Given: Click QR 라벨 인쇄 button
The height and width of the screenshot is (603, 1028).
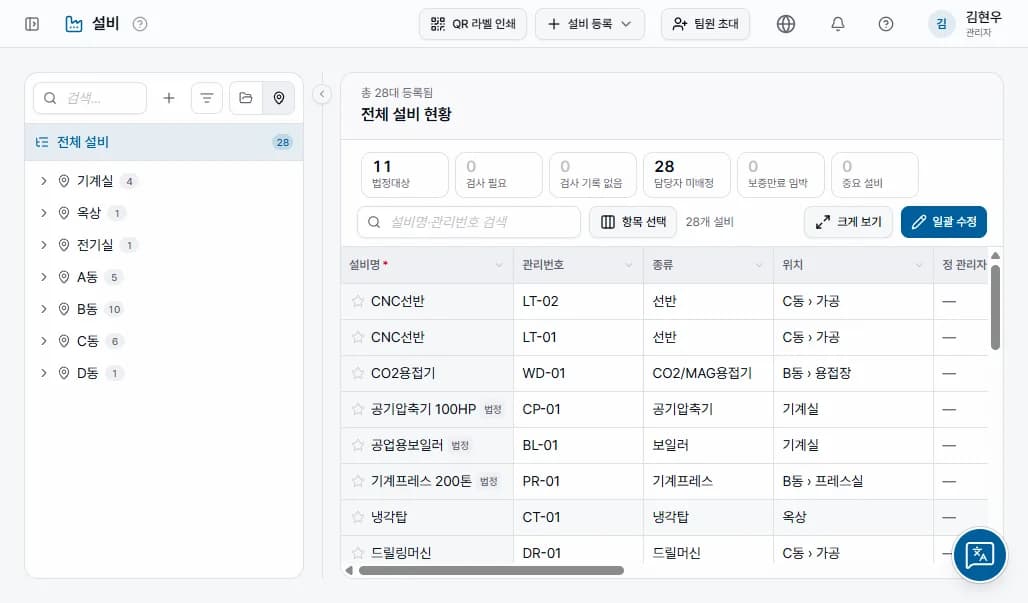Looking at the screenshot, I should [473, 24].
